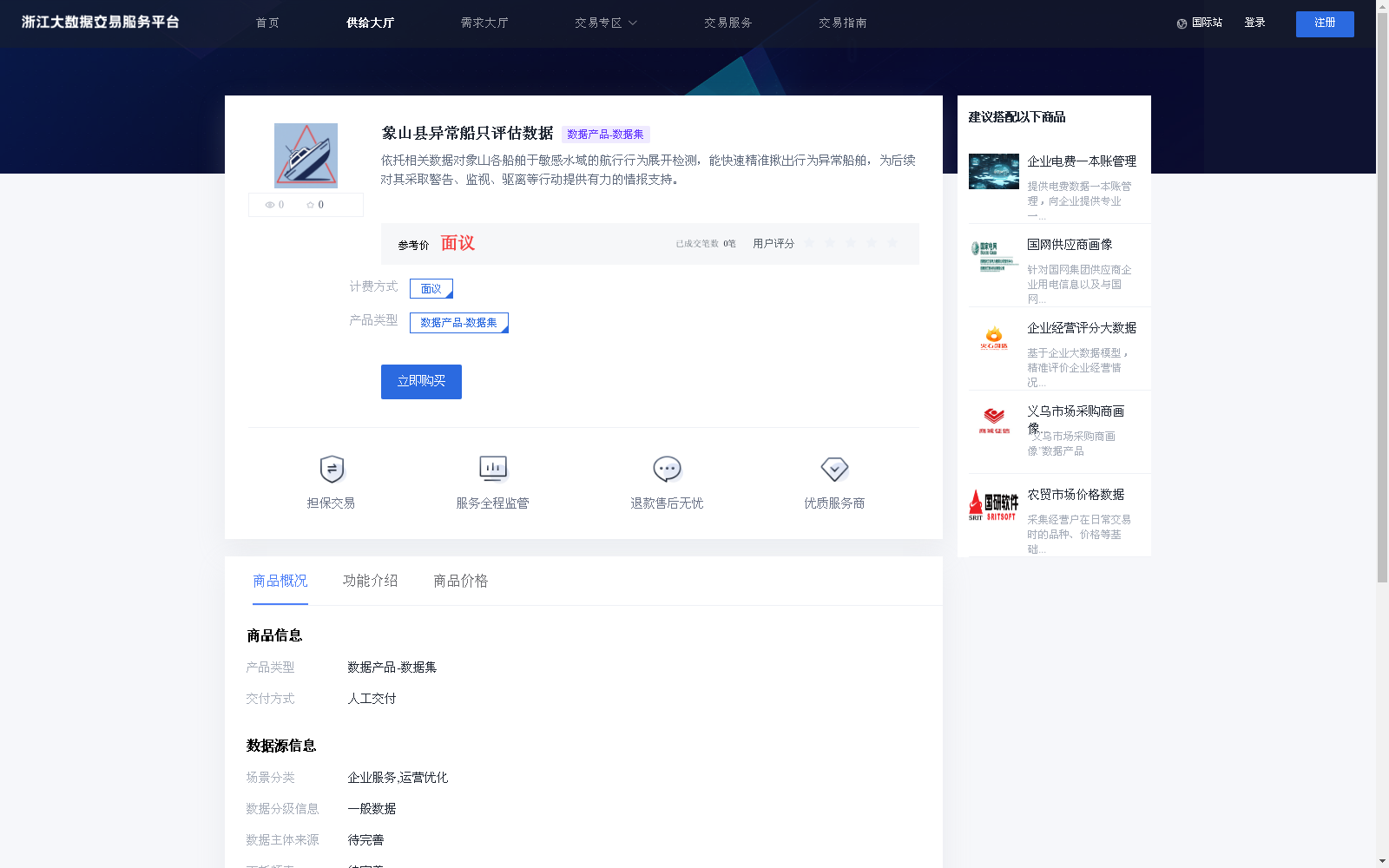Click the 人工交付 delivery value
Screen dimensions: 1389x868
coord(372,699)
